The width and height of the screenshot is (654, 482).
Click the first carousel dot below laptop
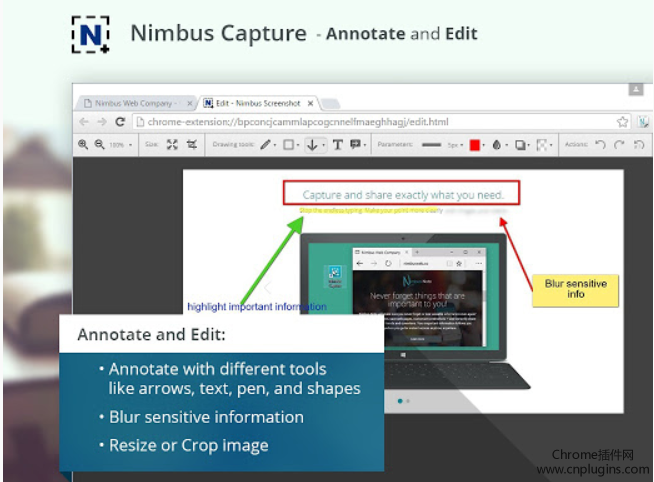400,401
